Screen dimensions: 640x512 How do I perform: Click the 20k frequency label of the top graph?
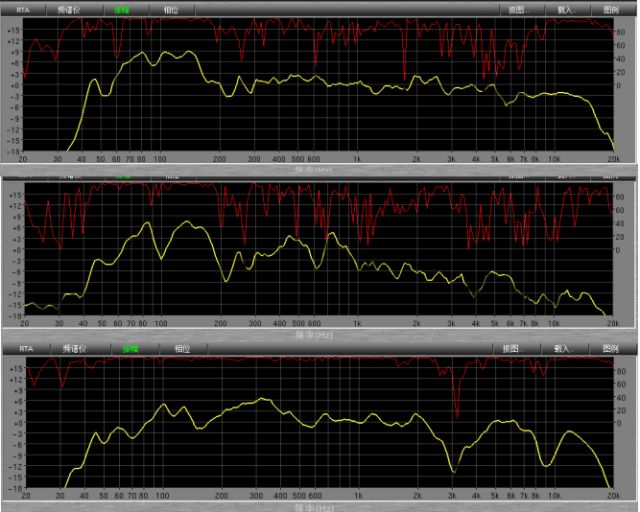point(613,159)
